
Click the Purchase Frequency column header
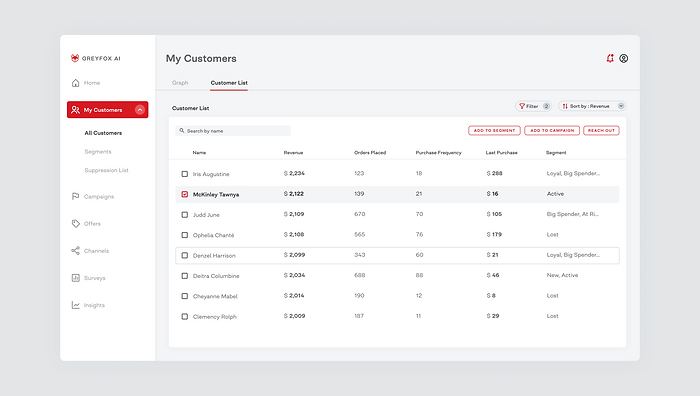tap(438, 153)
